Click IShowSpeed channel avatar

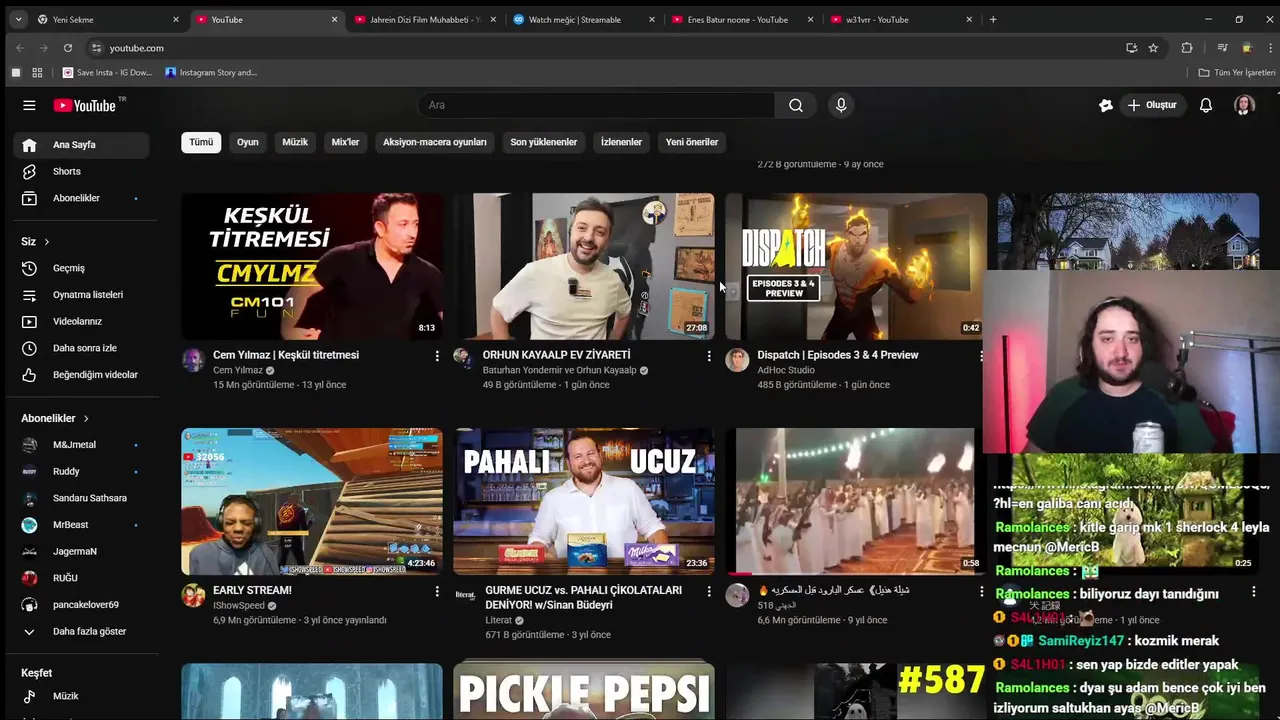pos(193,595)
